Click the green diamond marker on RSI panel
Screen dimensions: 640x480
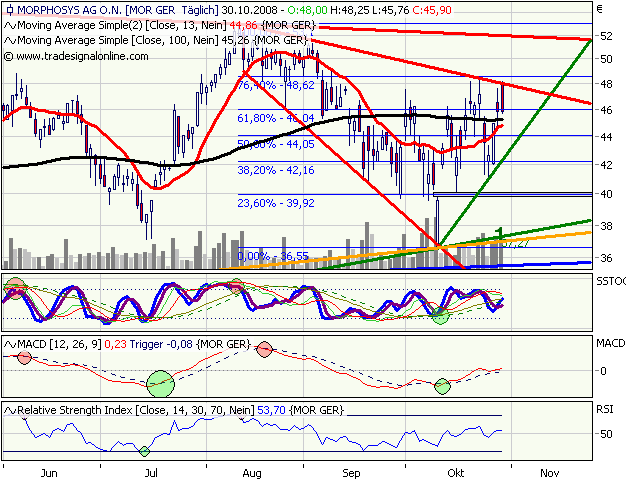tap(144, 451)
